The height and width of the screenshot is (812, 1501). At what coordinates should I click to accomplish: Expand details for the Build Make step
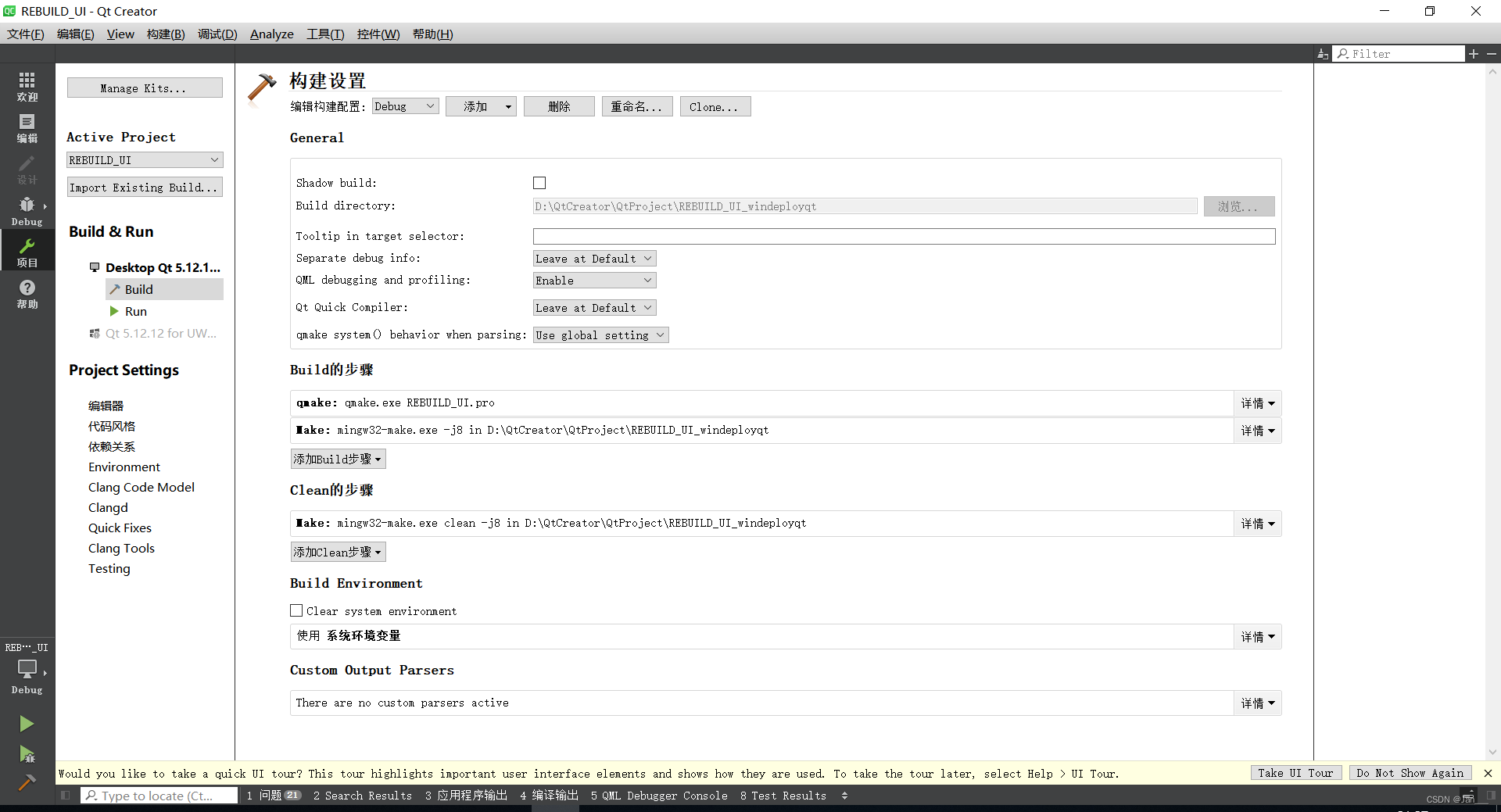pos(1258,431)
